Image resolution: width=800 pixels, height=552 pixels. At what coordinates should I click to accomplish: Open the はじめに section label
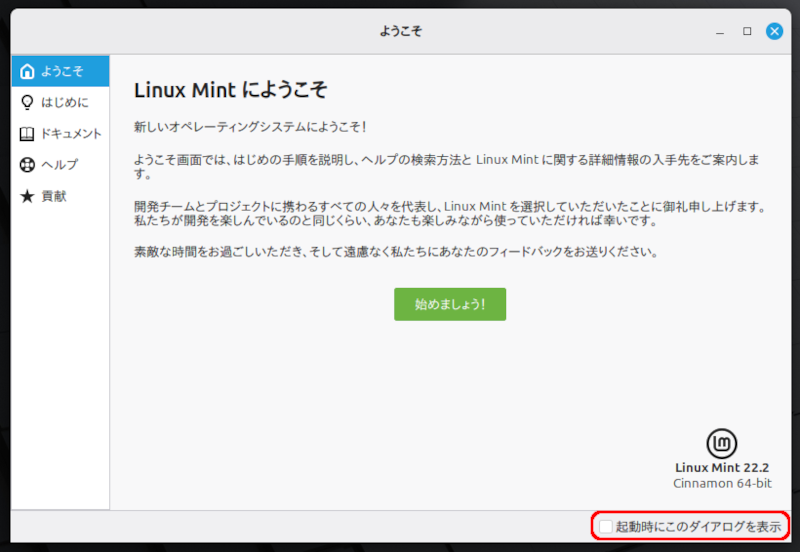tap(65, 103)
